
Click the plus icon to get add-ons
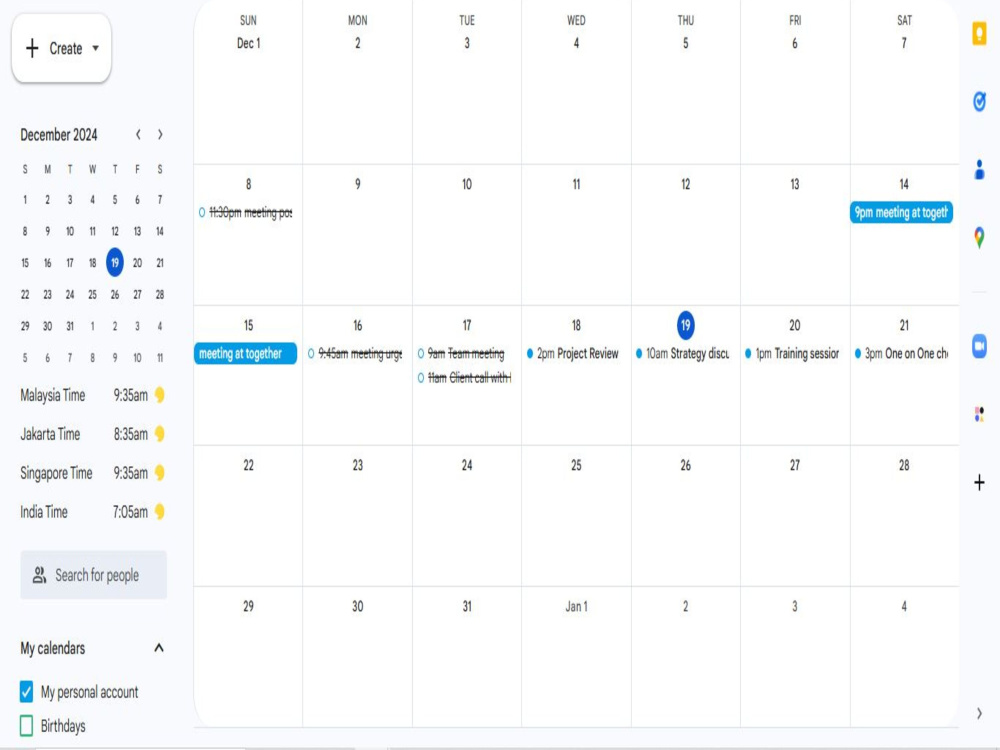pos(979,483)
